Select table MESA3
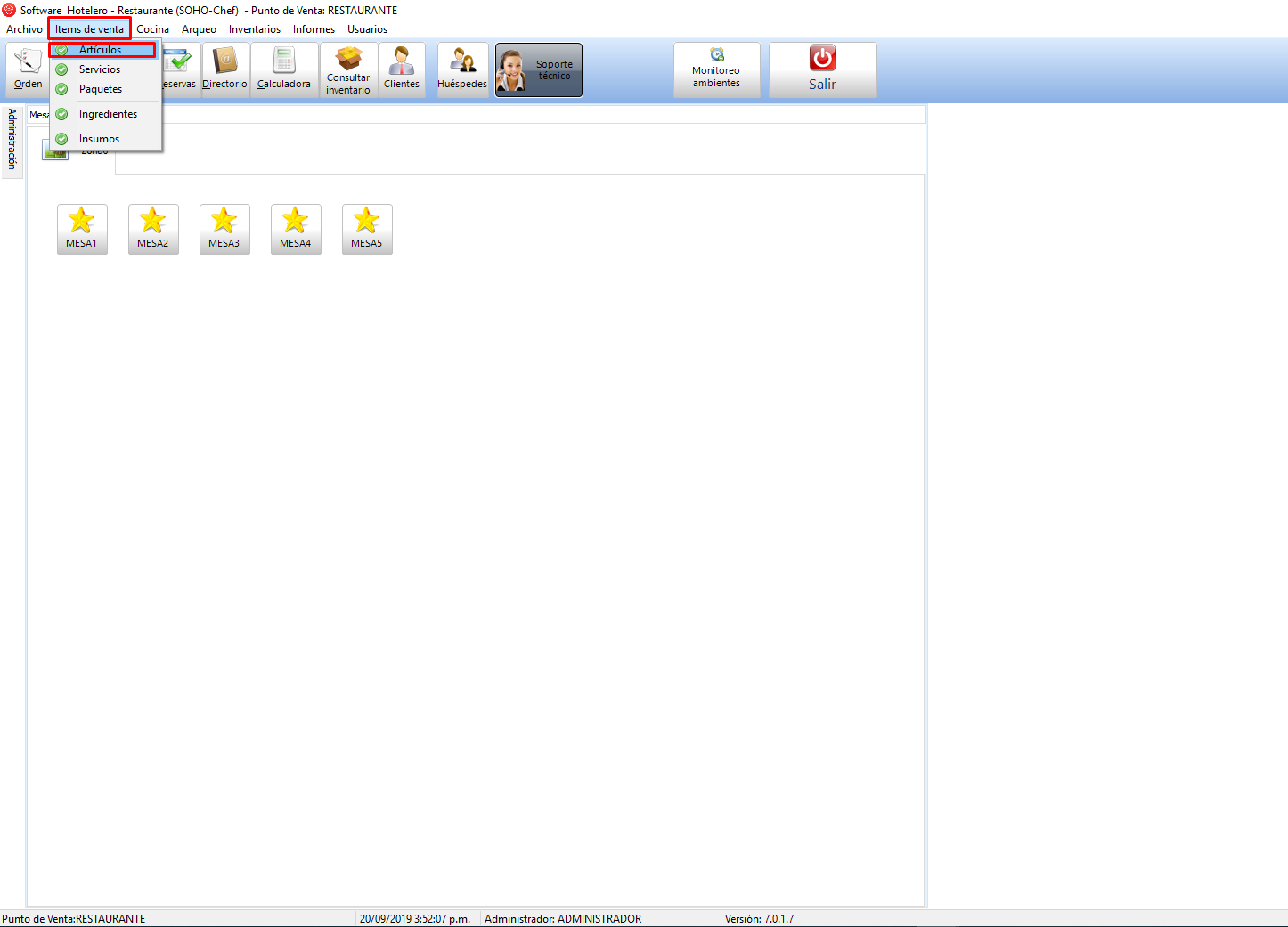 coord(224,229)
